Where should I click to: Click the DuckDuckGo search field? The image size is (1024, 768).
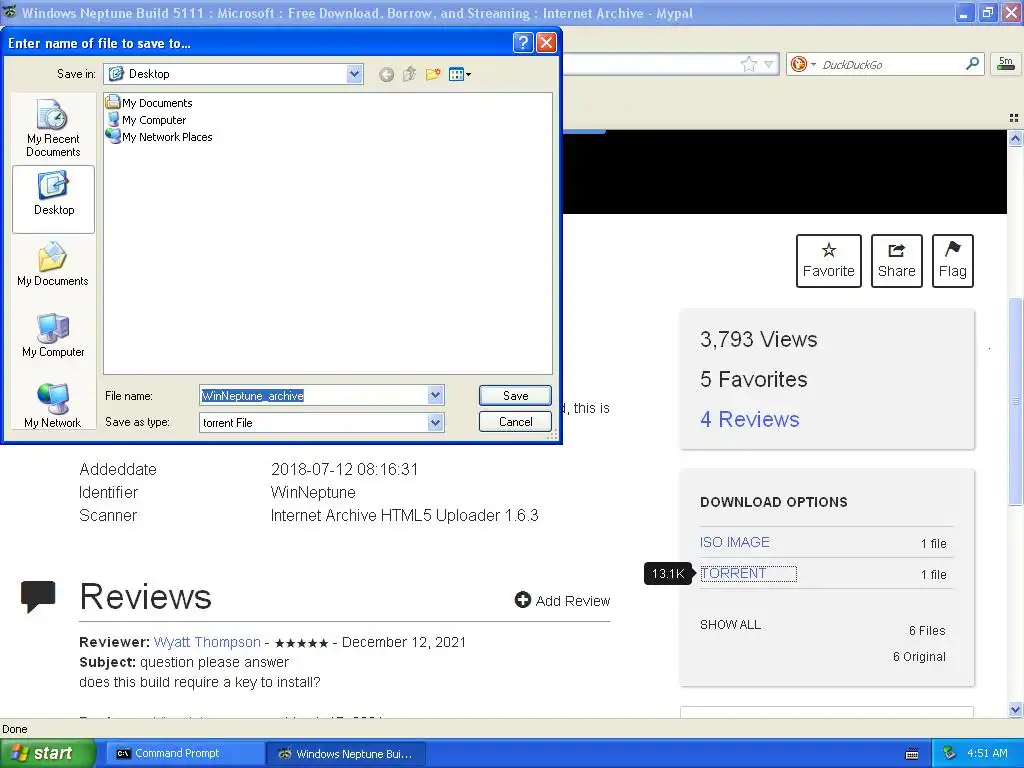click(x=889, y=64)
